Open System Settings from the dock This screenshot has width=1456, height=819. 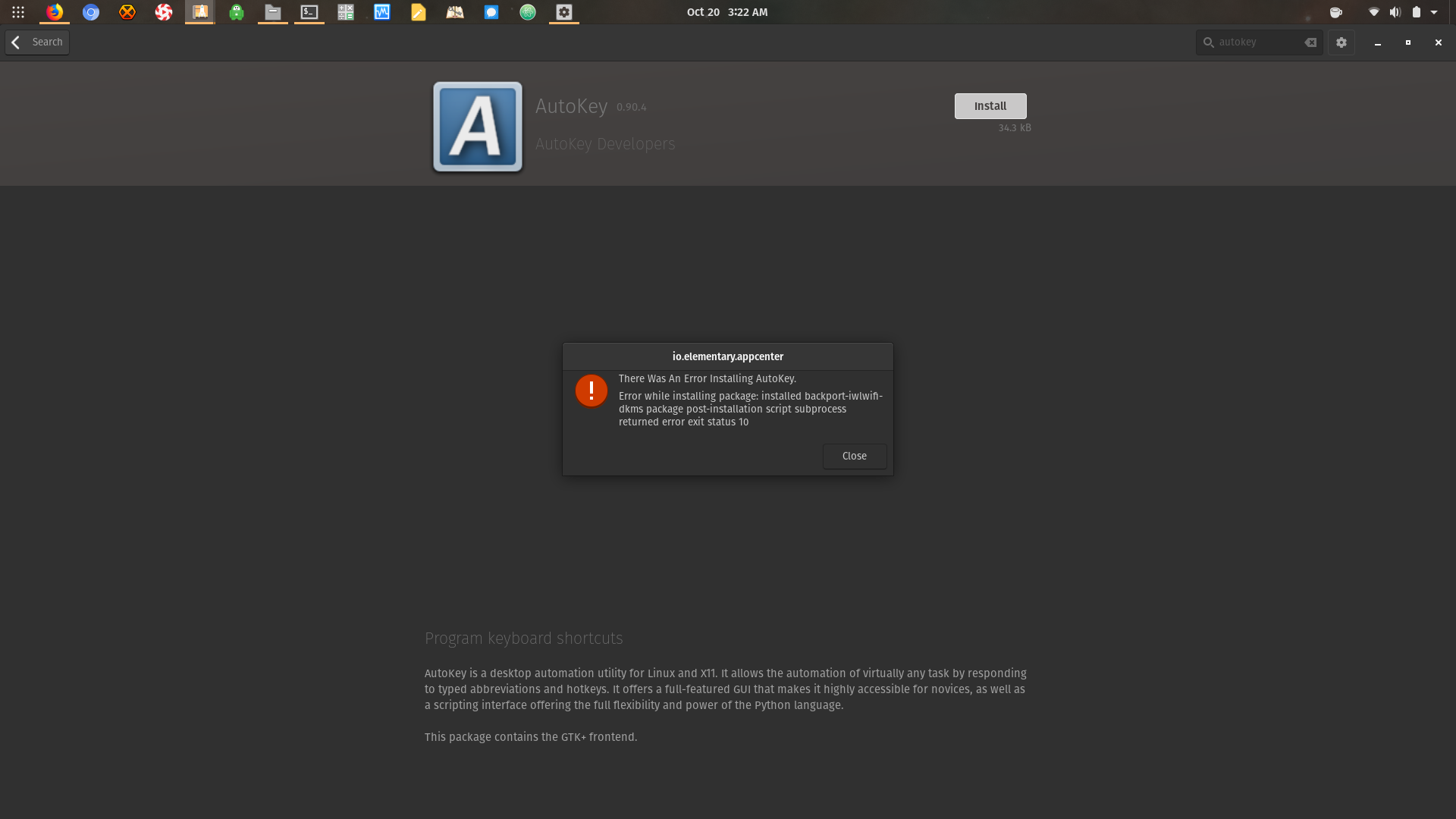click(563, 12)
